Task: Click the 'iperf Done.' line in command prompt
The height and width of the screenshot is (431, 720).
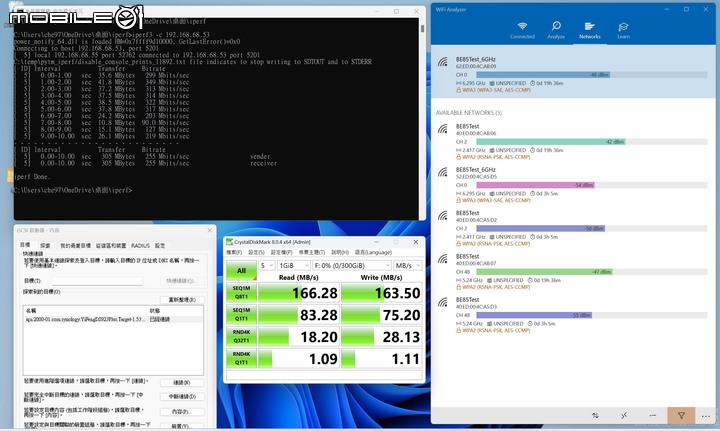Action: tap(32, 177)
